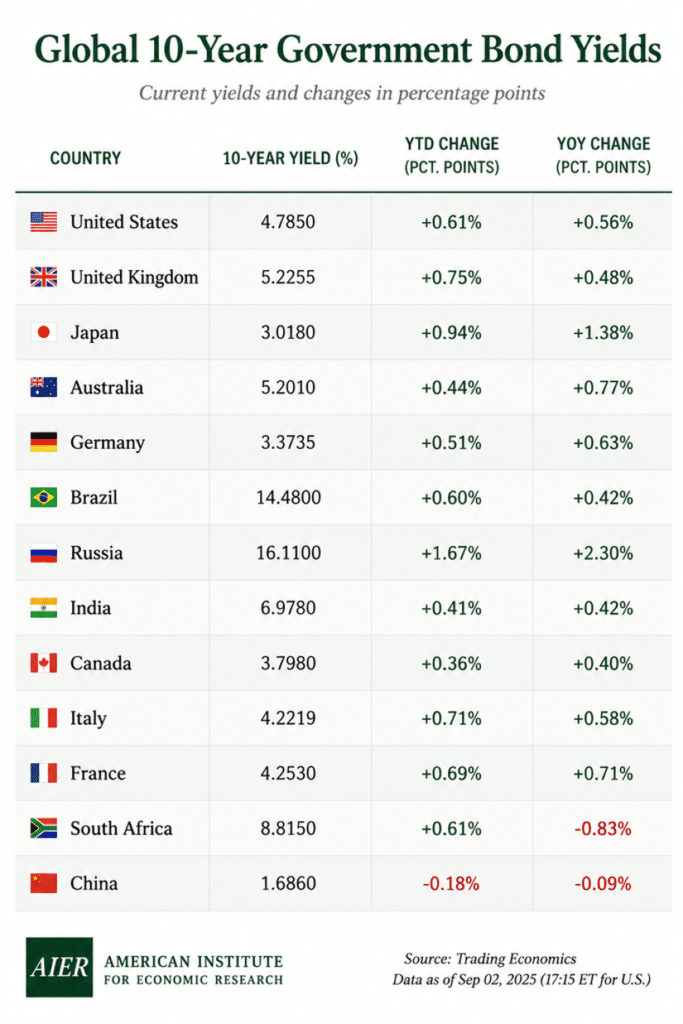This screenshot has height=1024, width=683.
Task: Click the AIER logo box
Action: 59,967
